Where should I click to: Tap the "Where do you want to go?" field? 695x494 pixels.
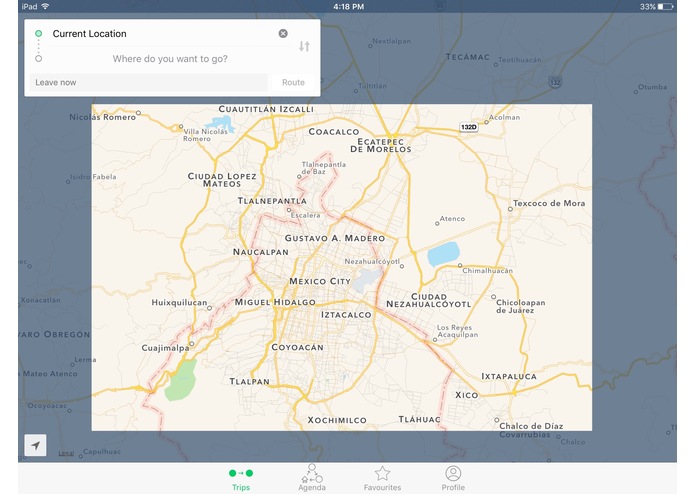tap(170, 59)
